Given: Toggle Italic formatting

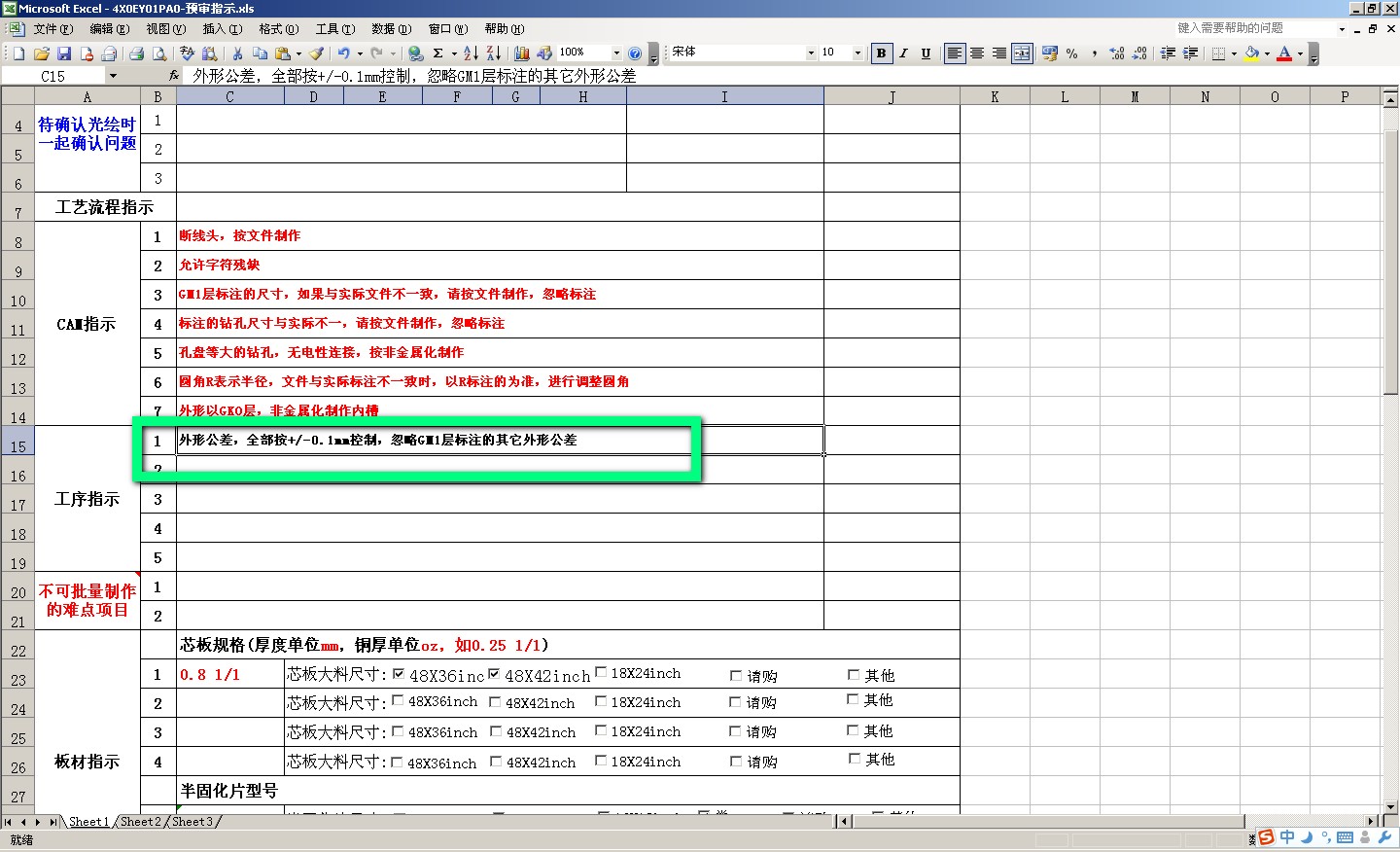Looking at the screenshot, I should point(903,53).
